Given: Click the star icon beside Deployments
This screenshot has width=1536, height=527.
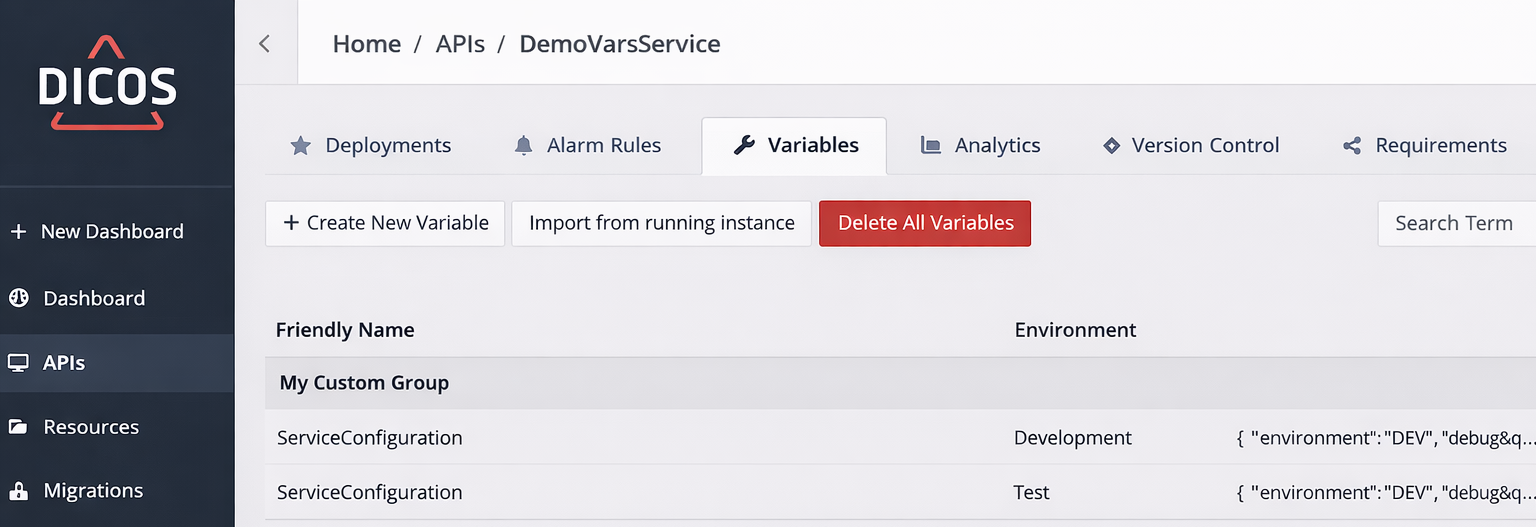Looking at the screenshot, I should (x=300, y=146).
